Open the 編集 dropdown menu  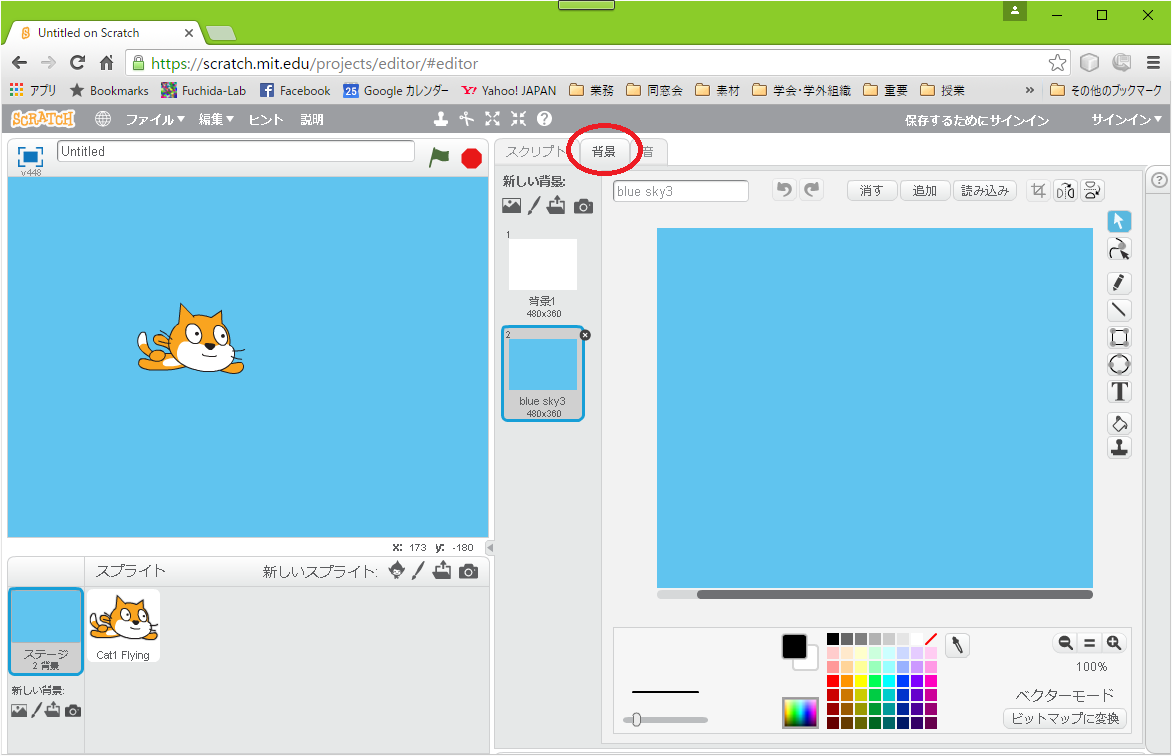215,119
